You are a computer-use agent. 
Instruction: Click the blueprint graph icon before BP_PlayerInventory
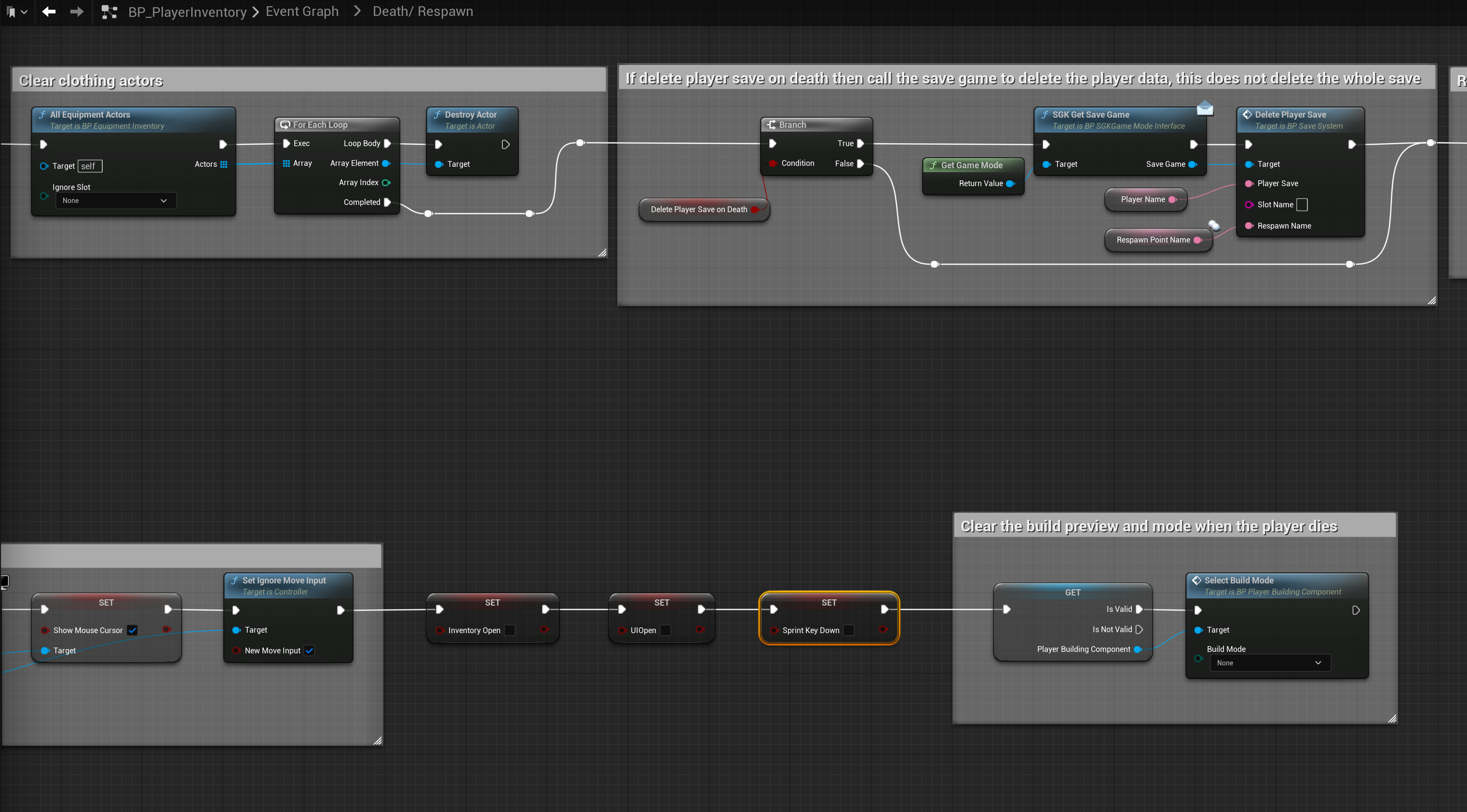click(109, 12)
